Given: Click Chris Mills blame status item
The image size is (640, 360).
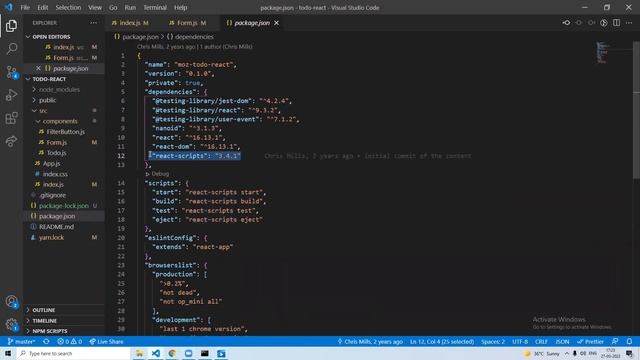Looking at the screenshot, I should pyautogui.click(x=370, y=341).
